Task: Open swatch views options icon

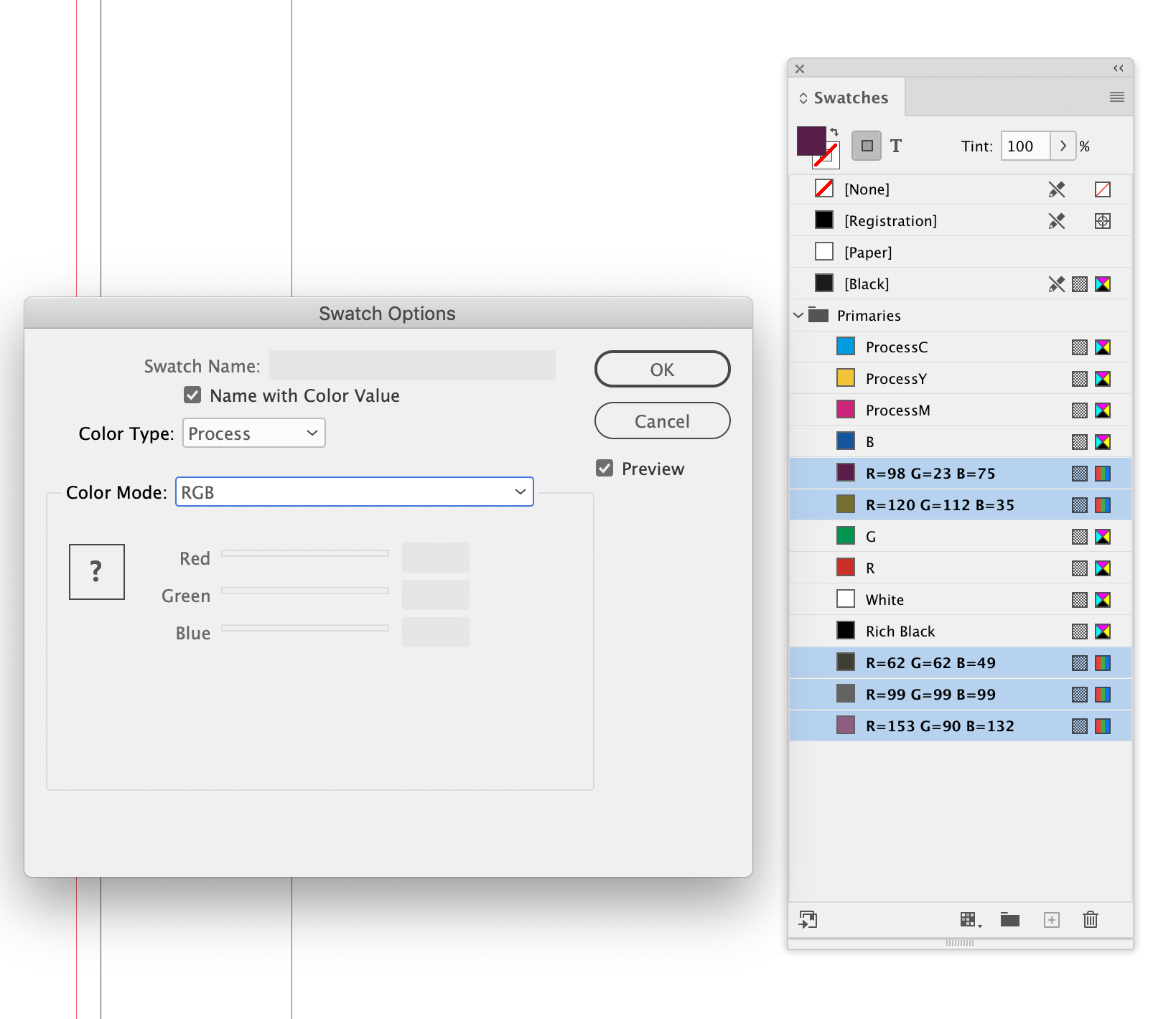Action: point(969,919)
